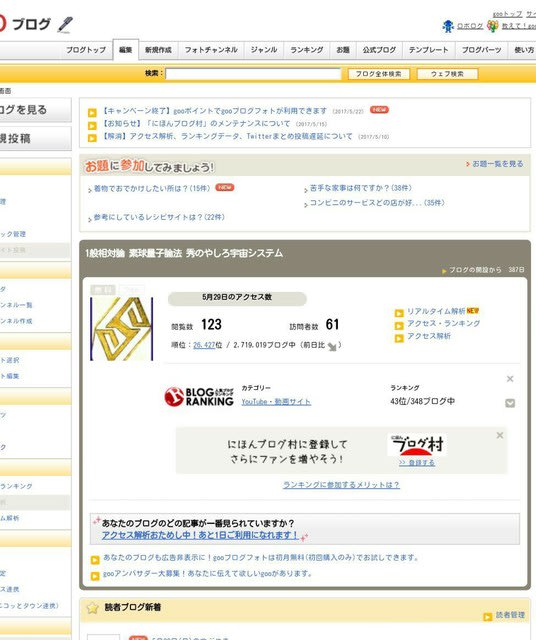Open the ロボログ robot icon link

pyautogui.click(x=448, y=26)
